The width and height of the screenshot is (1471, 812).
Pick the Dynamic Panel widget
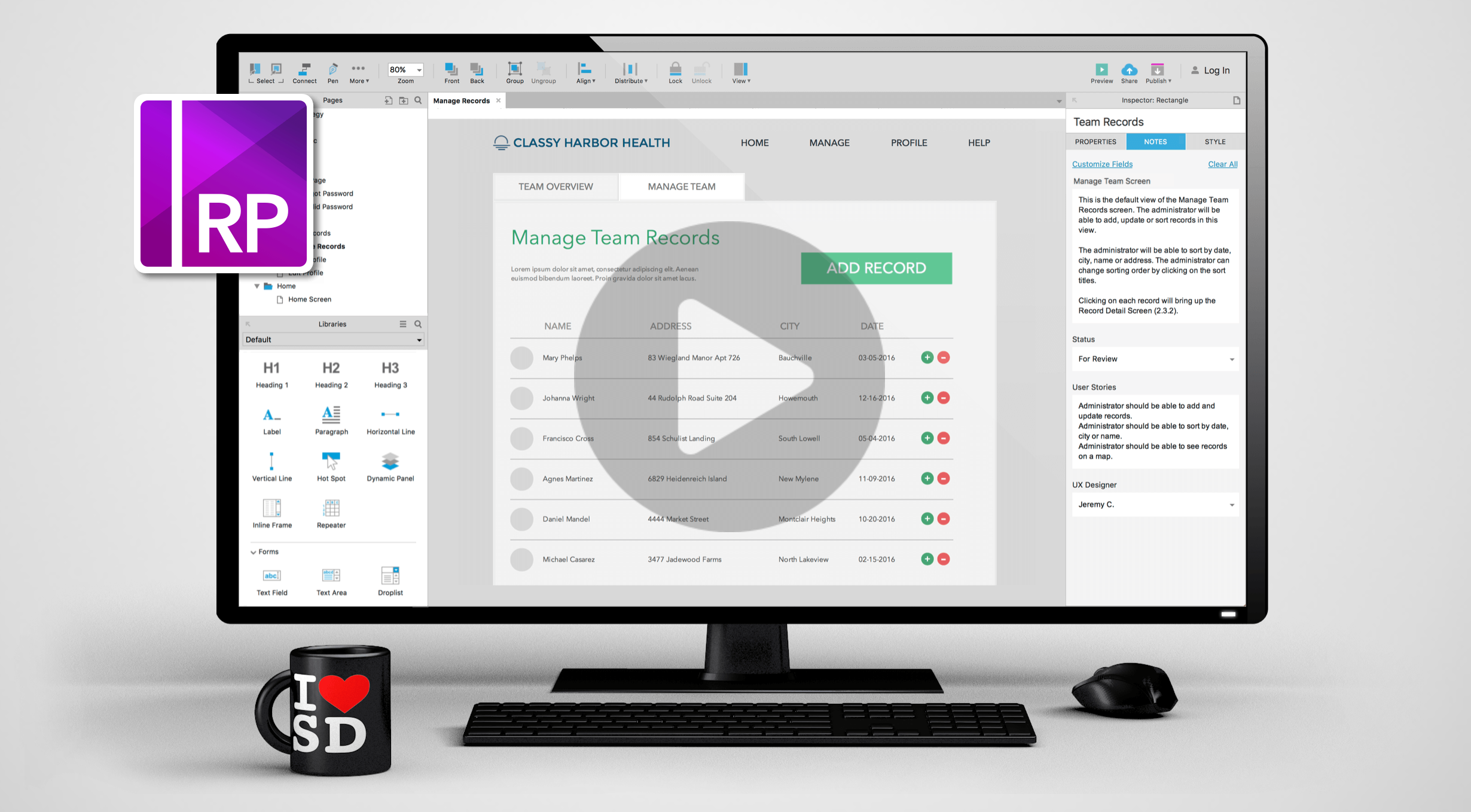[x=390, y=467]
